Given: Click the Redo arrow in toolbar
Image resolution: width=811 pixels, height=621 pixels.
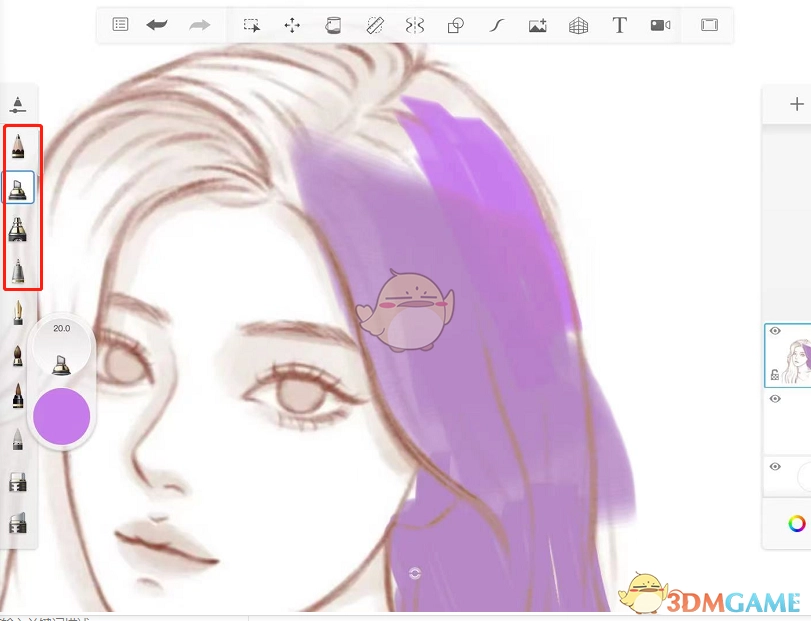Looking at the screenshot, I should pyautogui.click(x=200, y=25).
